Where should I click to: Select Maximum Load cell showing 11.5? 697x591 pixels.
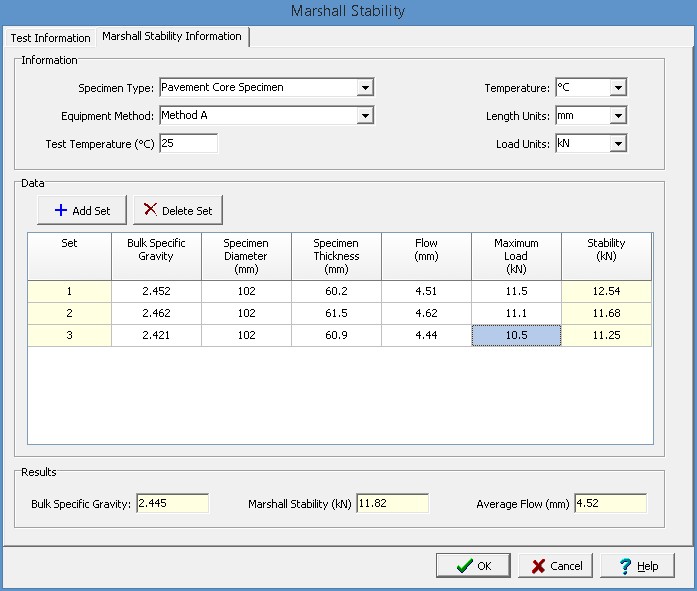click(516, 292)
